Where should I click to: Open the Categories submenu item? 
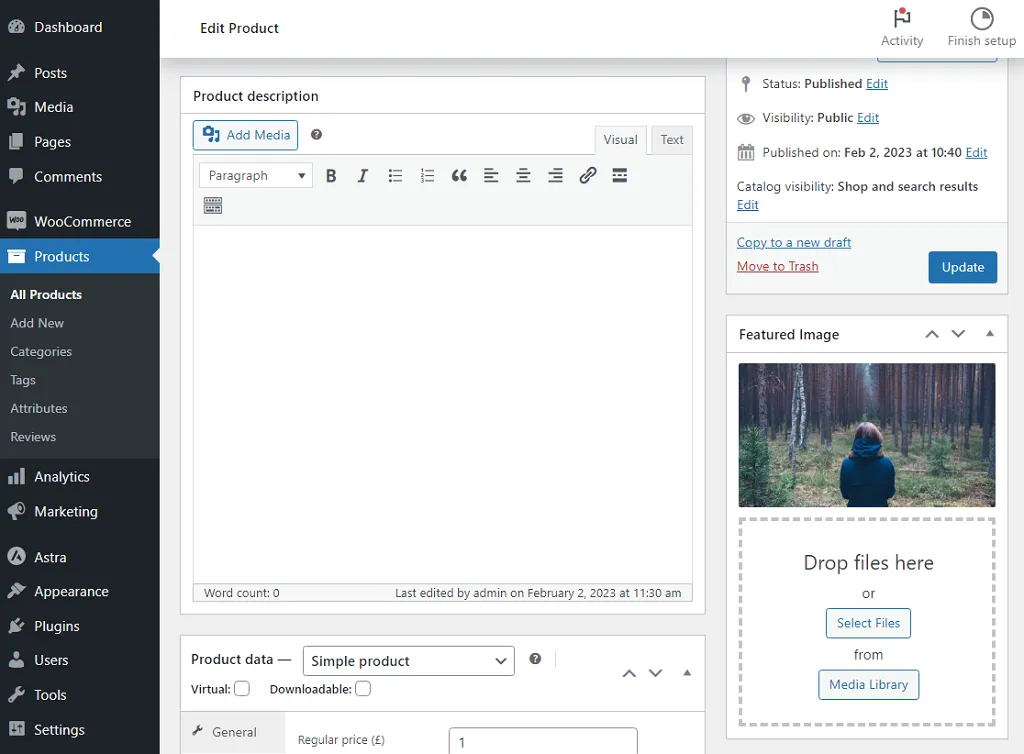point(41,352)
